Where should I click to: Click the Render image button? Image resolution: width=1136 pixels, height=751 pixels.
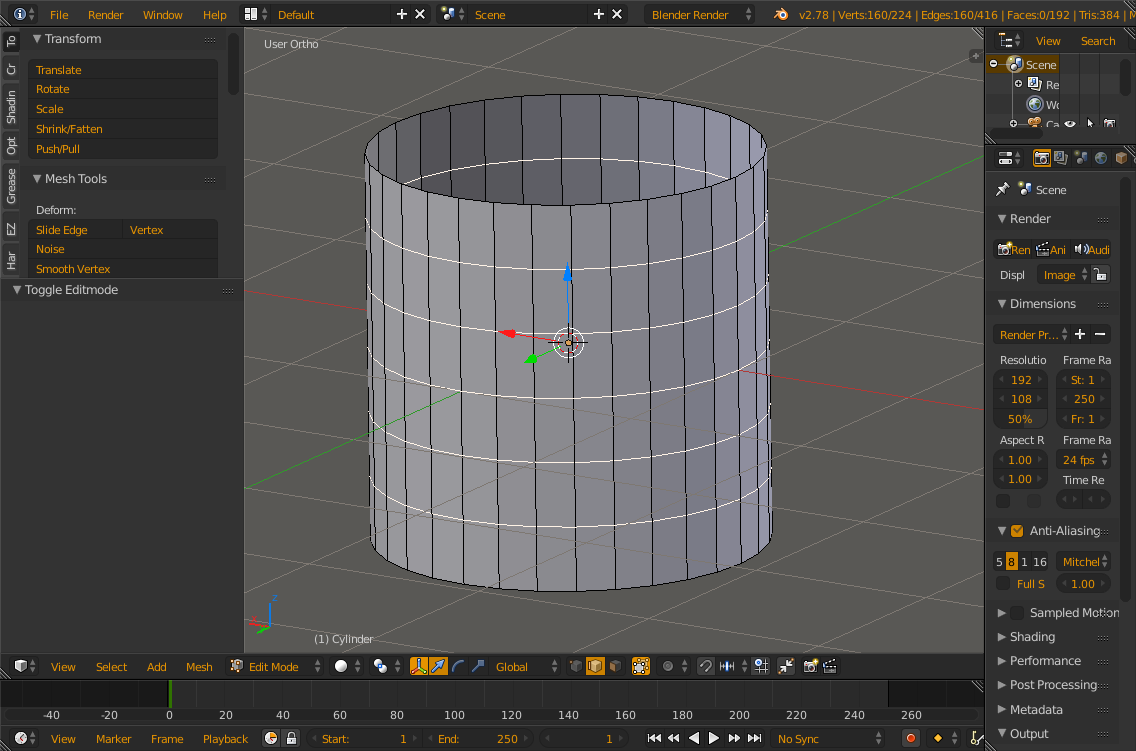[1013, 249]
